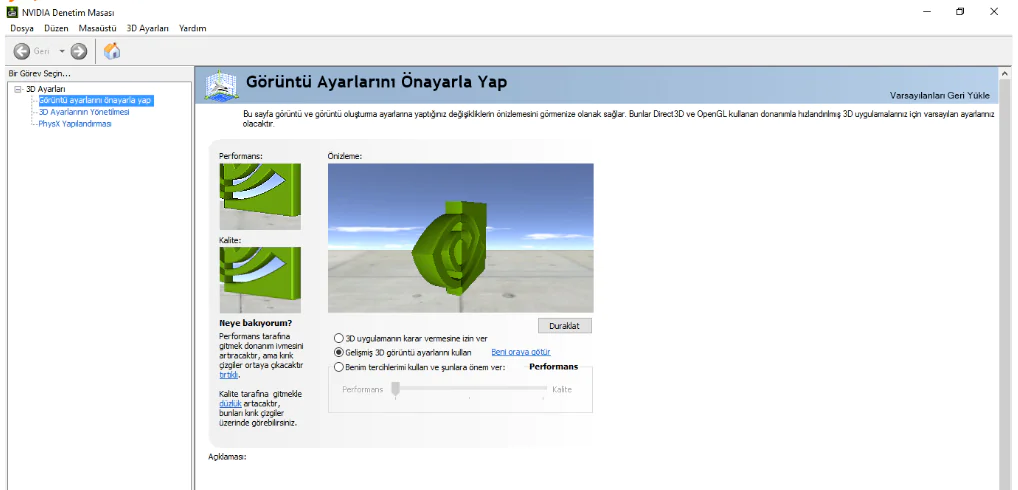1018x490 pixels.
Task: Click the Kalite preview thumbnail
Action: point(259,280)
